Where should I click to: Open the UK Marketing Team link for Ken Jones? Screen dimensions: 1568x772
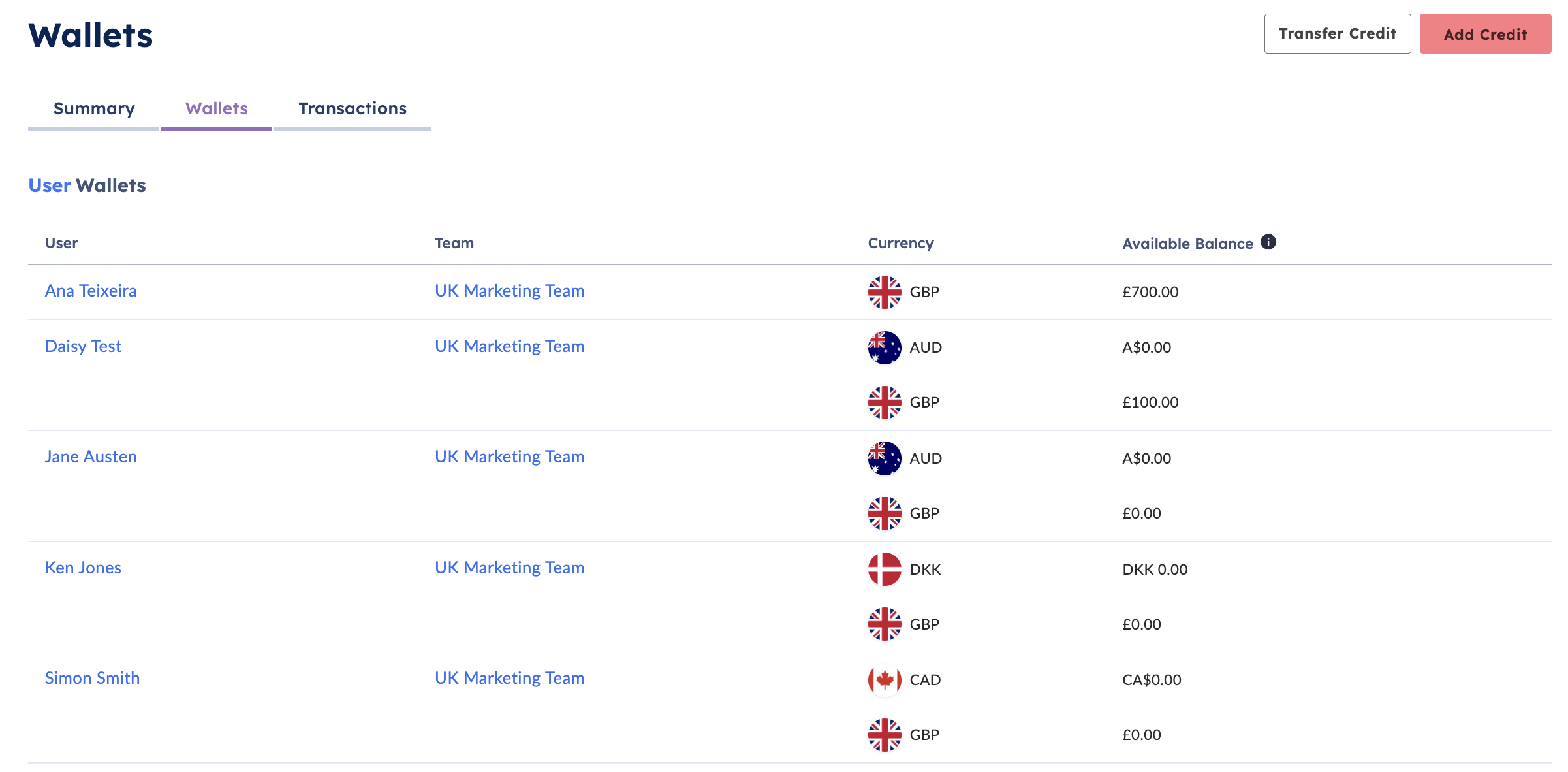(509, 568)
